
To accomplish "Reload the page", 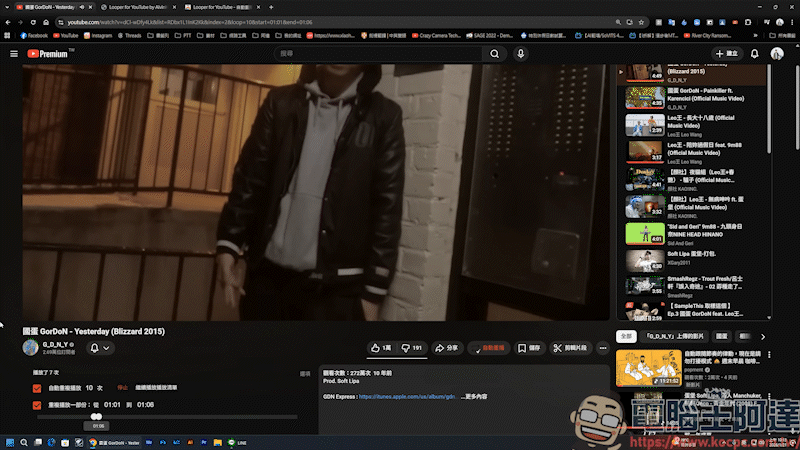I will point(33,22).
